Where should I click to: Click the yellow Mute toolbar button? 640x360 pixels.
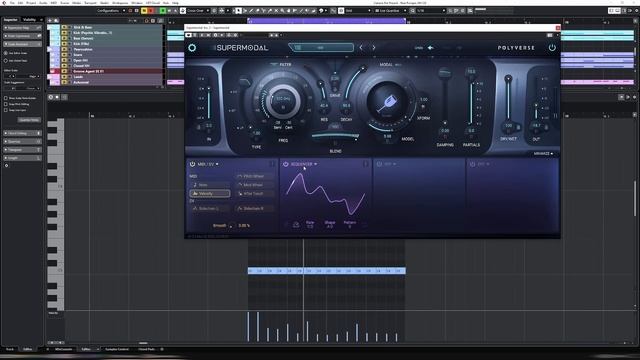(x=144, y=11)
